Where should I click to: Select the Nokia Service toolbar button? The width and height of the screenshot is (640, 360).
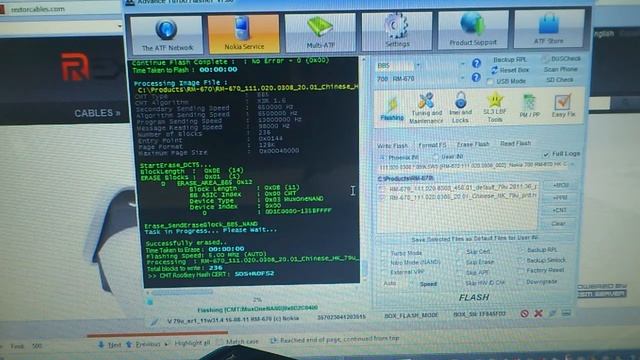pyautogui.click(x=244, y=34)
